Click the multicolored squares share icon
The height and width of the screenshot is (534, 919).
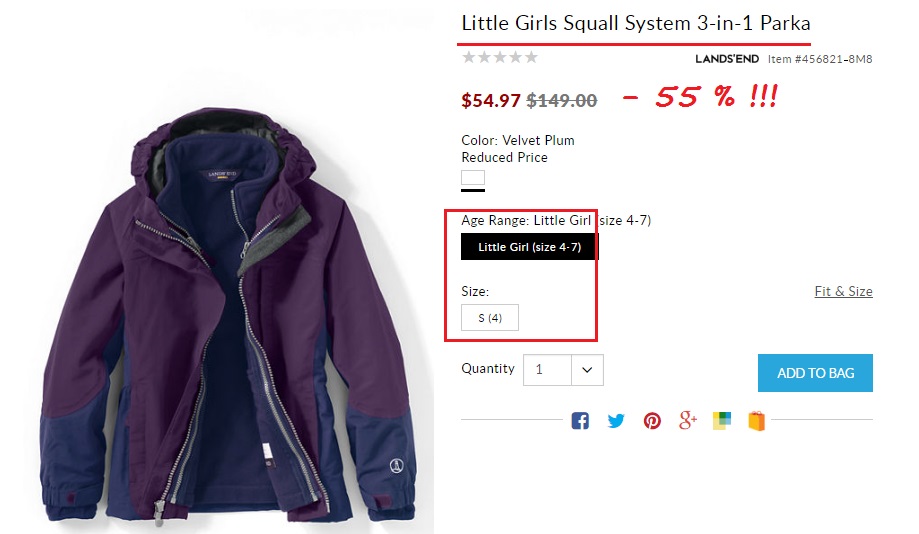pos(722,421)
